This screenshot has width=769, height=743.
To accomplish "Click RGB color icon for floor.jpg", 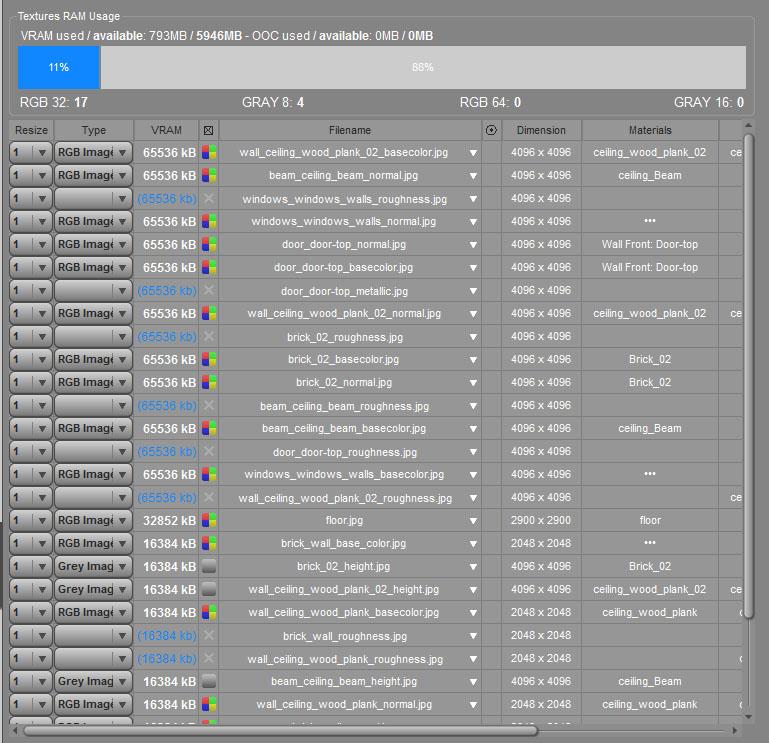I will click(x=209, y=520).
